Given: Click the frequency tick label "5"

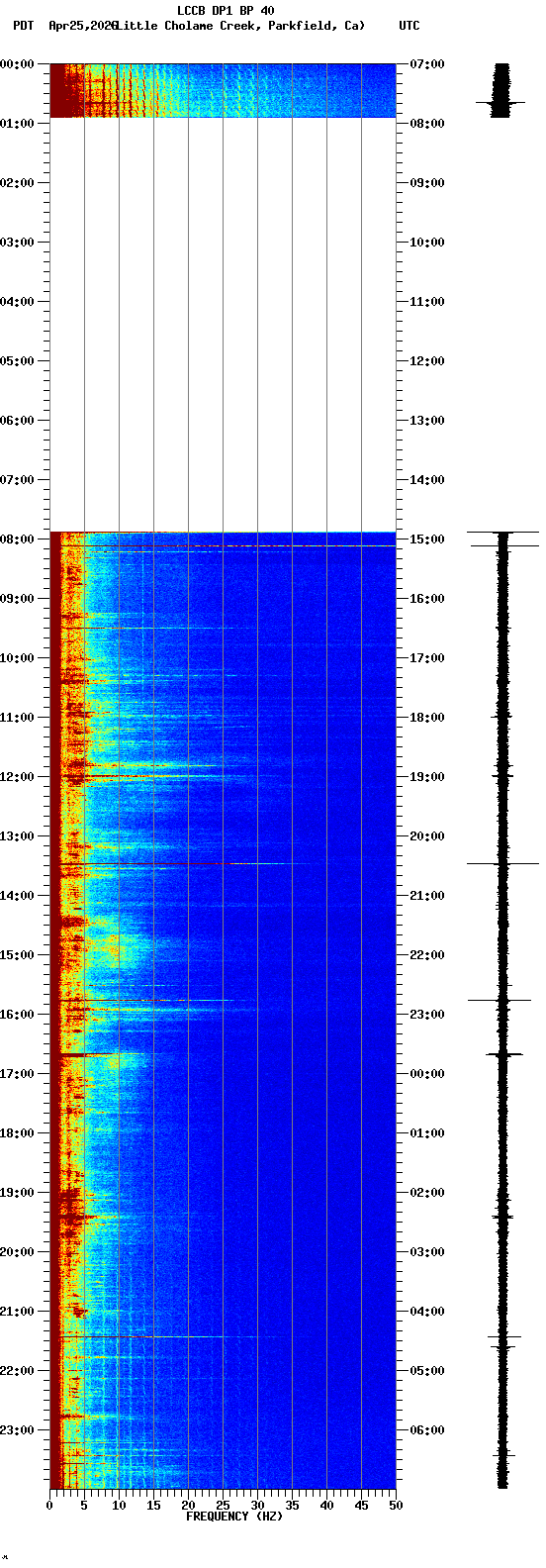Looking at the screenshot, I should point(84,1506).
